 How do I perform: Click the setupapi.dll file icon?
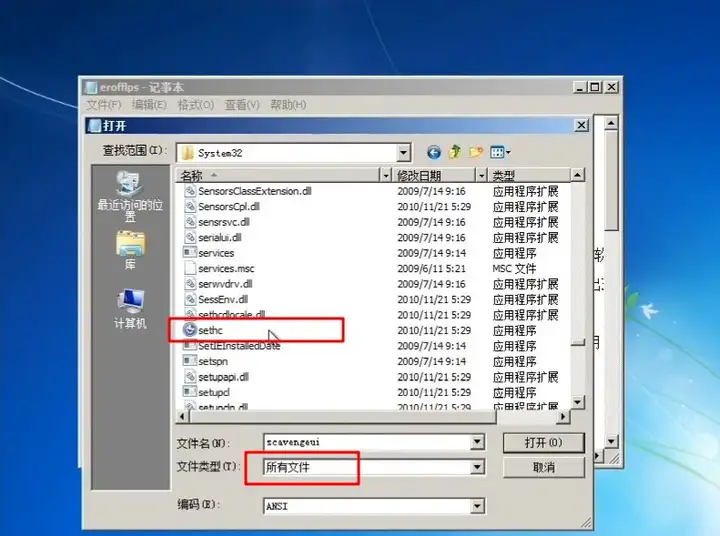190,377
